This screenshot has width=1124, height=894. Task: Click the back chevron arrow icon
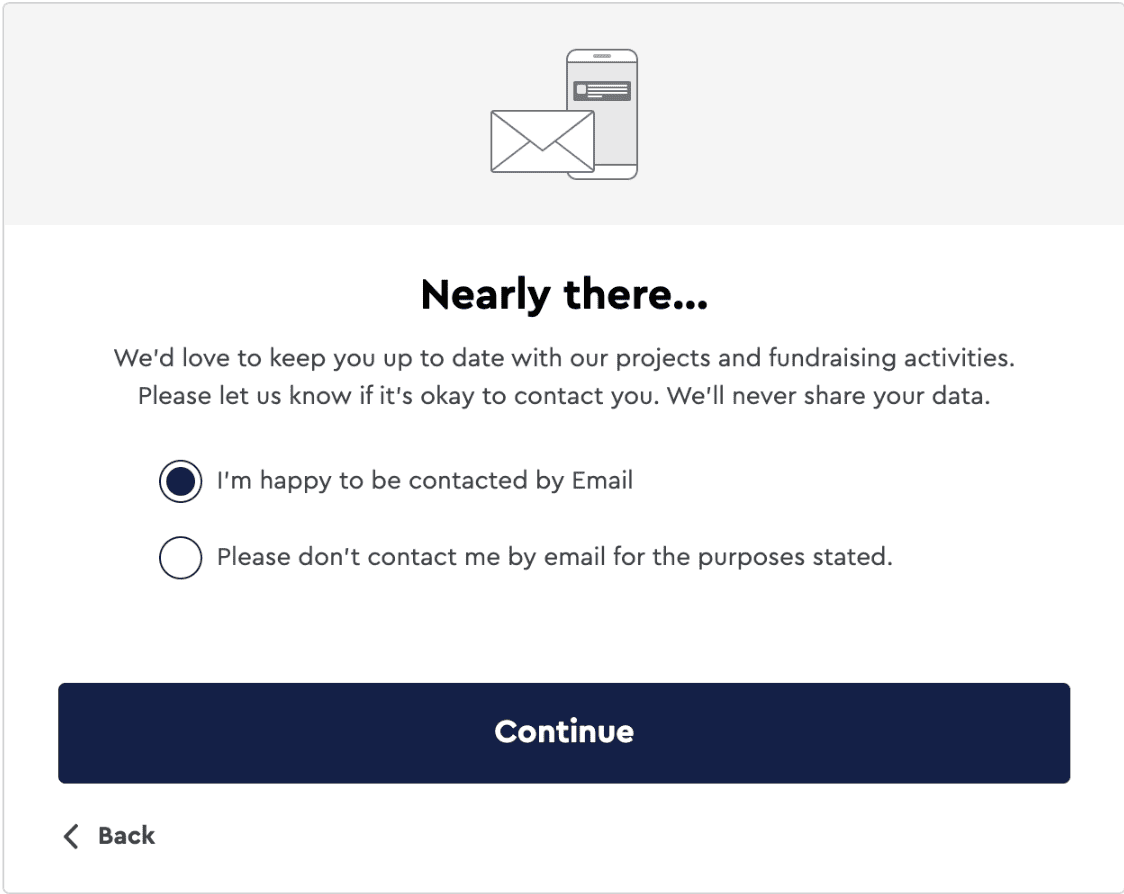(x=71, y=836)
